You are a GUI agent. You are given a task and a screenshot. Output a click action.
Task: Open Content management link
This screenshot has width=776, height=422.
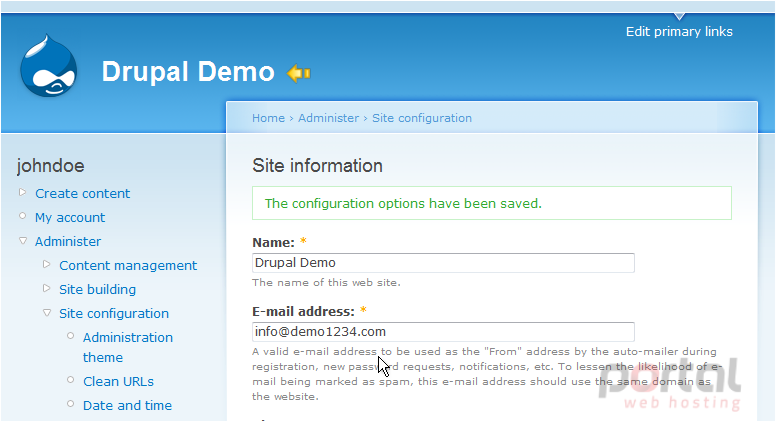[x=128, y=266]
